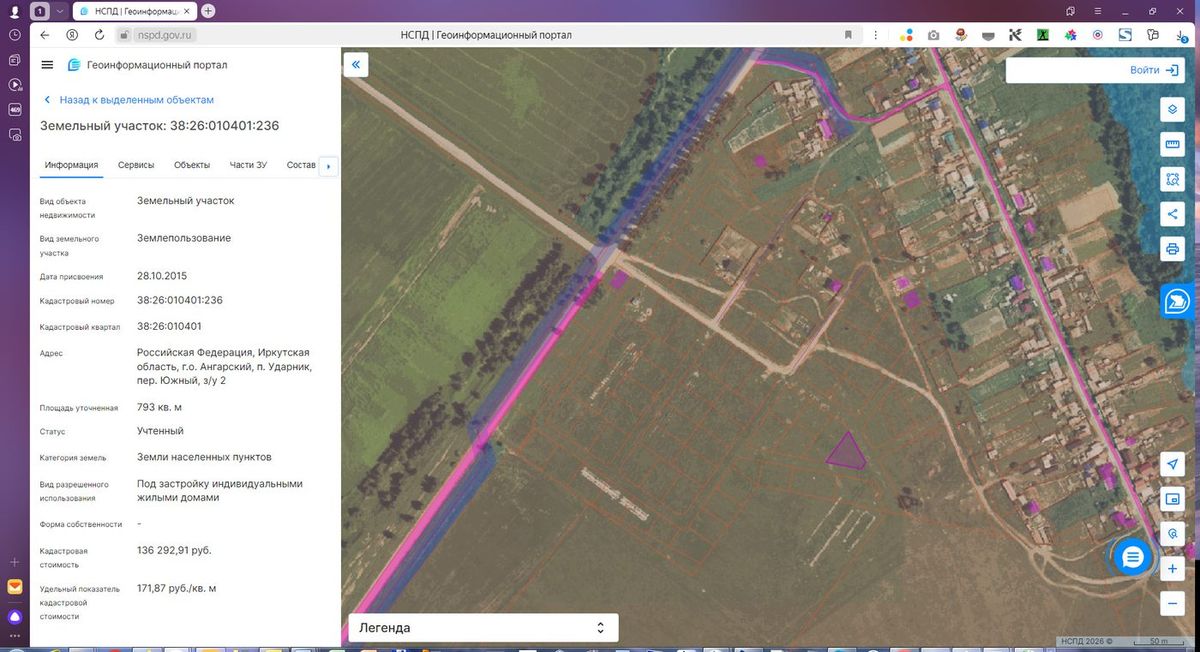Open the browser downloads icon
The height and width of the screenshot is (652, 1200).
click(1181, 34)
